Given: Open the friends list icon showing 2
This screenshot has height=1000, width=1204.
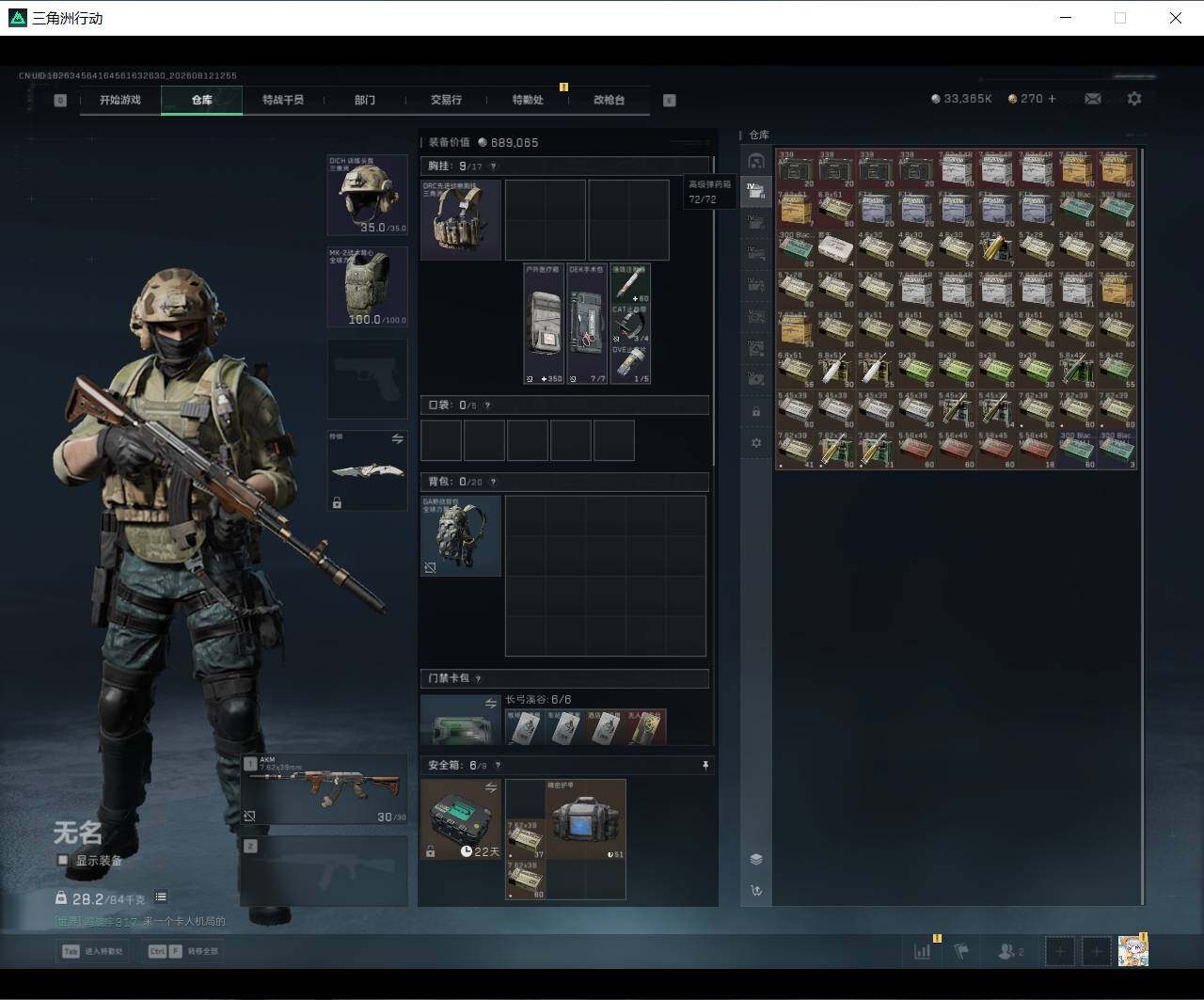Looking at the screenshot, I should [1009, 951].
